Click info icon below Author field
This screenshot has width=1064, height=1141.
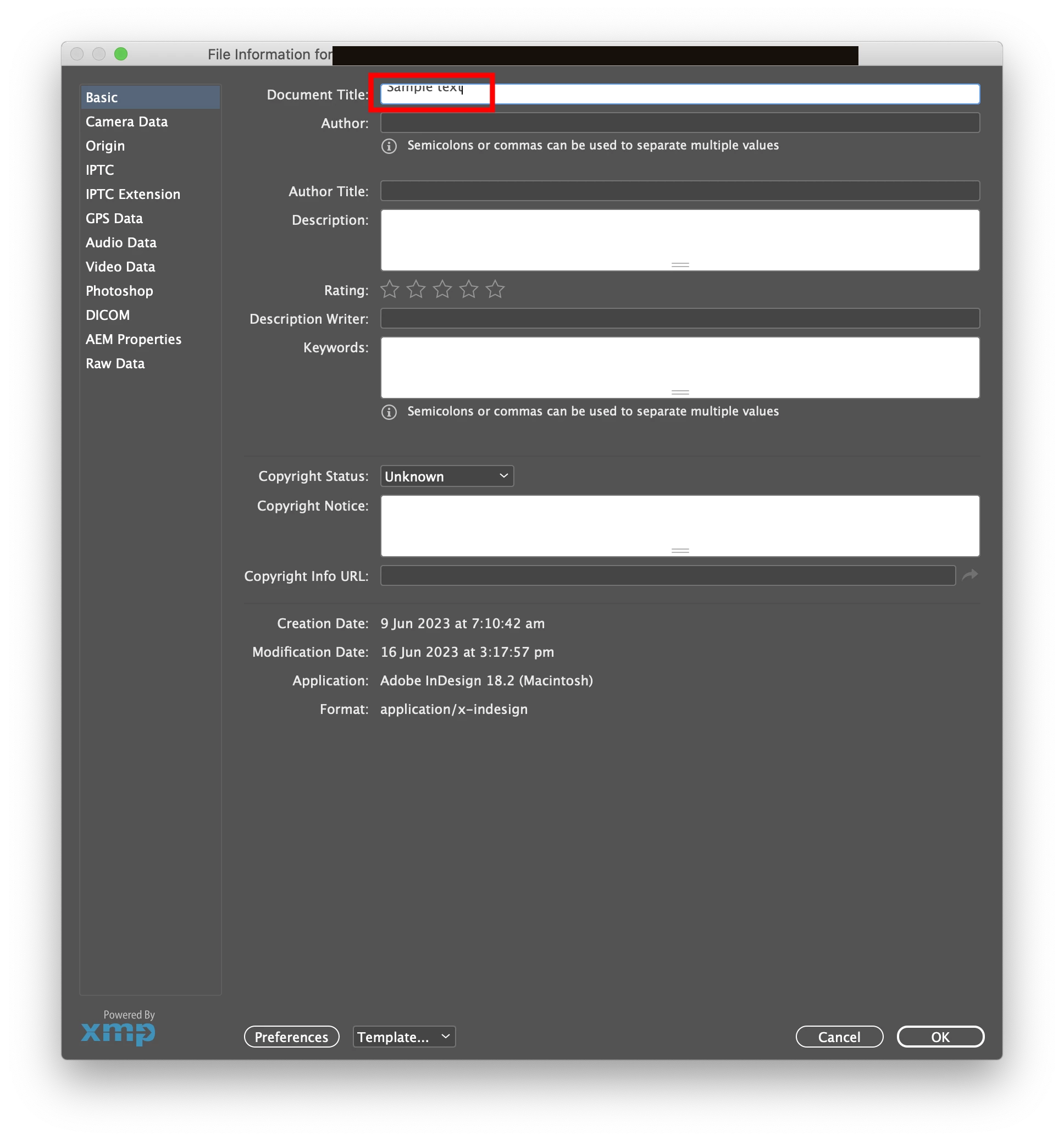click(389, 146)
